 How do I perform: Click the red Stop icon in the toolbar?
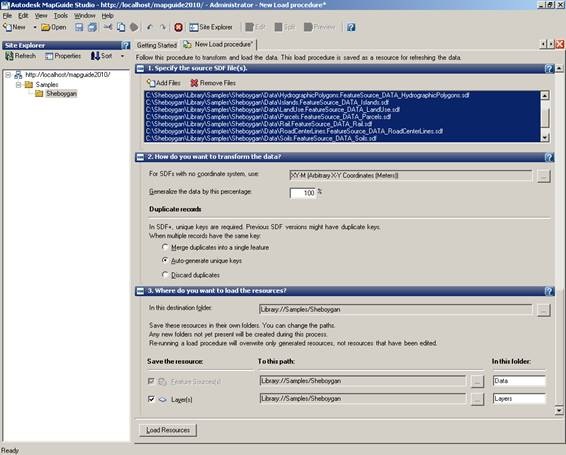click(x=178, y=27)
